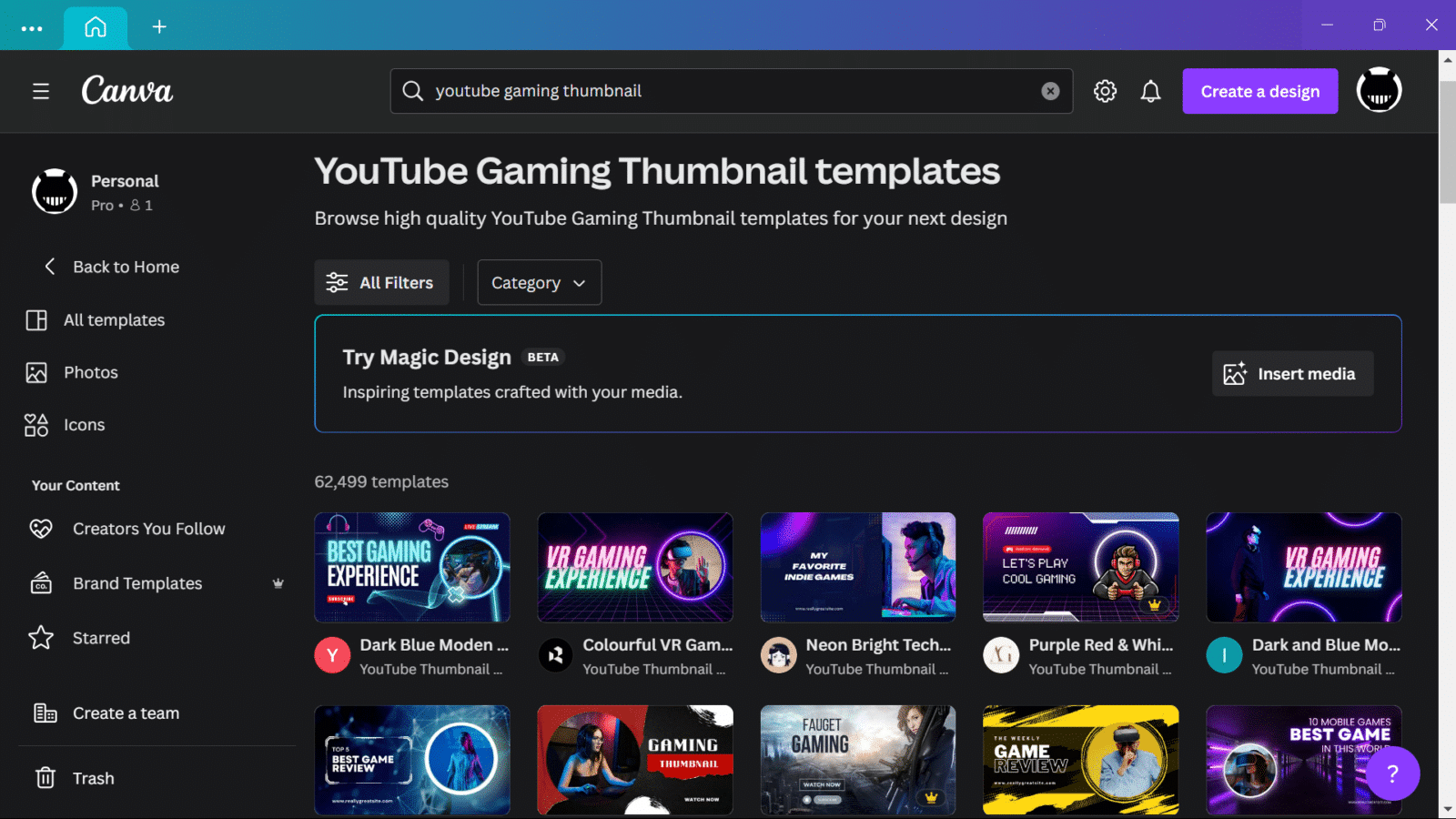Clear the search text with X icon

(x=1050, y=91)
